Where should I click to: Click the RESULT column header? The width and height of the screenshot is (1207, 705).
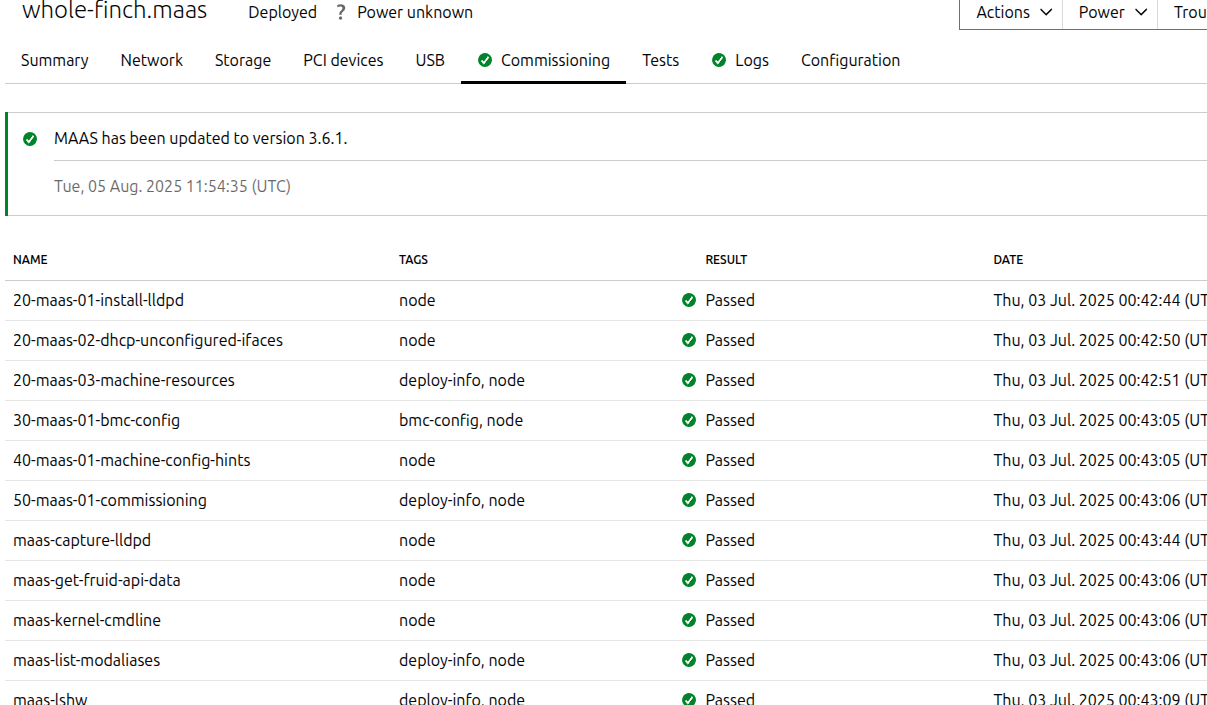tap(726, 260)
